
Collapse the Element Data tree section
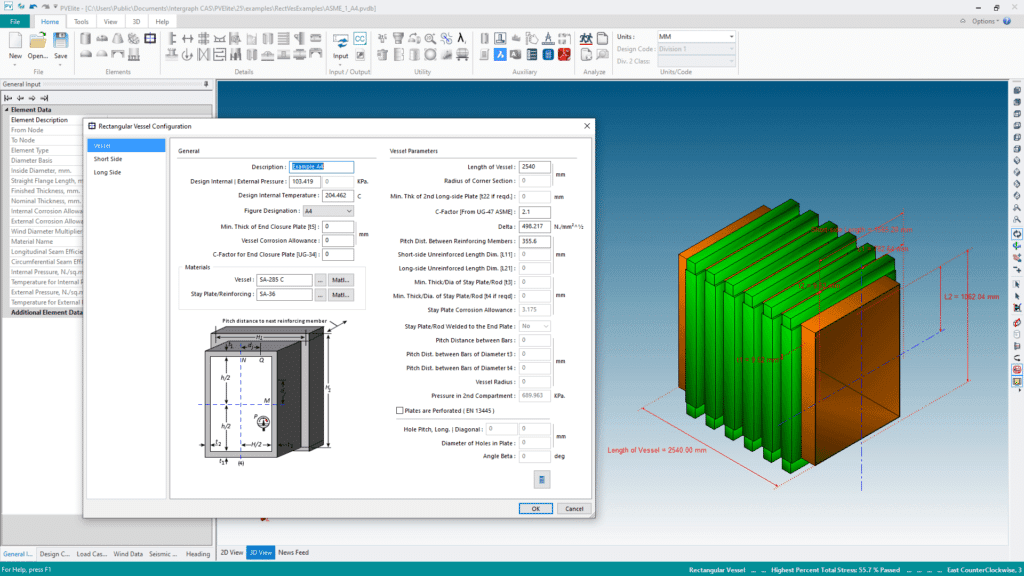pos(6,110)
